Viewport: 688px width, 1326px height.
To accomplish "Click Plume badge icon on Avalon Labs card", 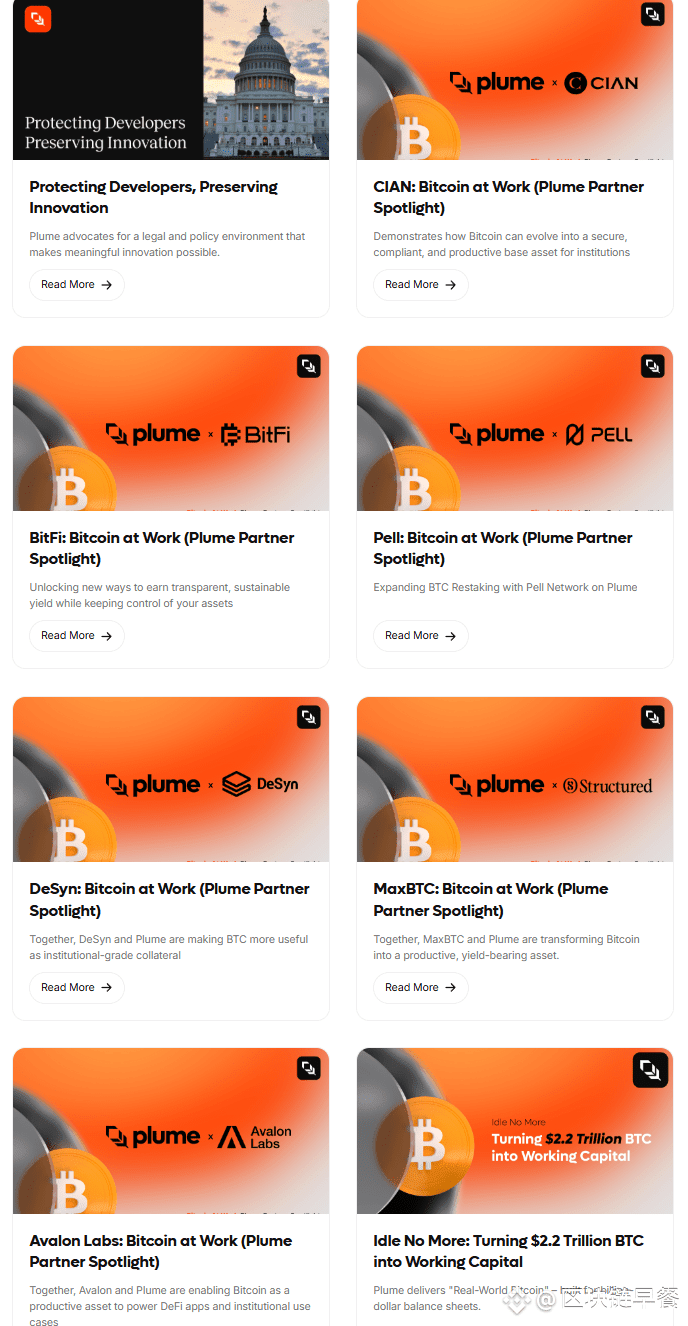I will coord(309,1068).
